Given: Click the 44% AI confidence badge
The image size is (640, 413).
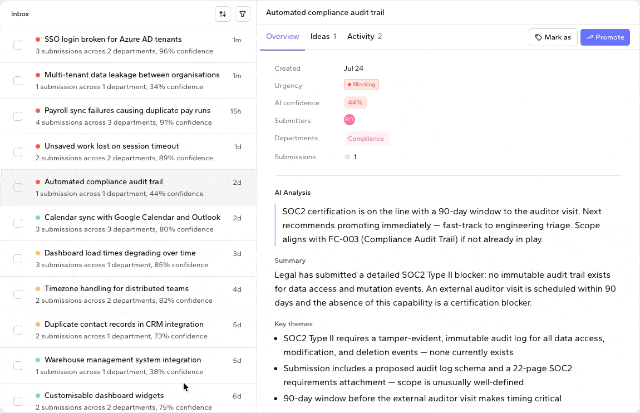Looking at the screenshot, I should pyautogui.click(x=355, y=102).
